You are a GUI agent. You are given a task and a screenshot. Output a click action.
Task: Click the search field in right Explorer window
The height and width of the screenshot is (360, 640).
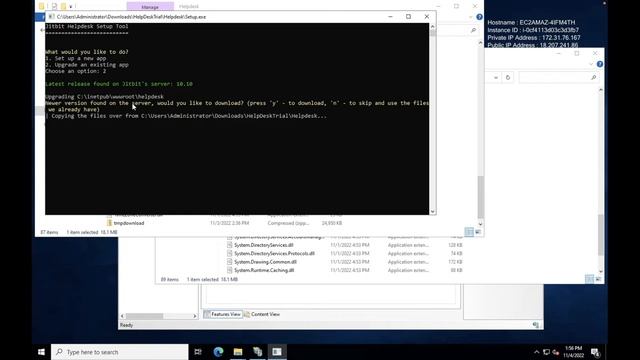coord(558,78)
